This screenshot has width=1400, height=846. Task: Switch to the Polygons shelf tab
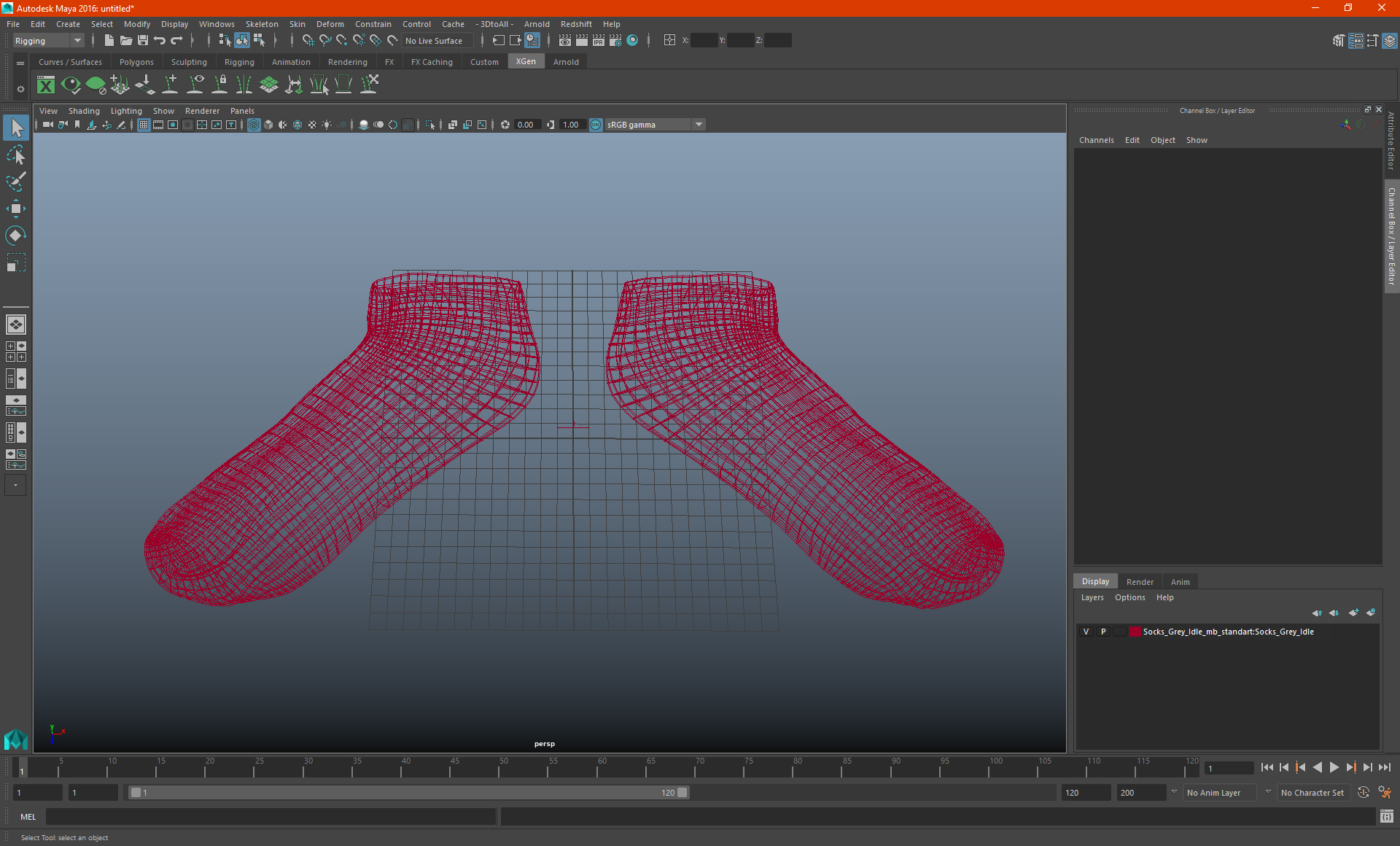click(x=136, y=62)
